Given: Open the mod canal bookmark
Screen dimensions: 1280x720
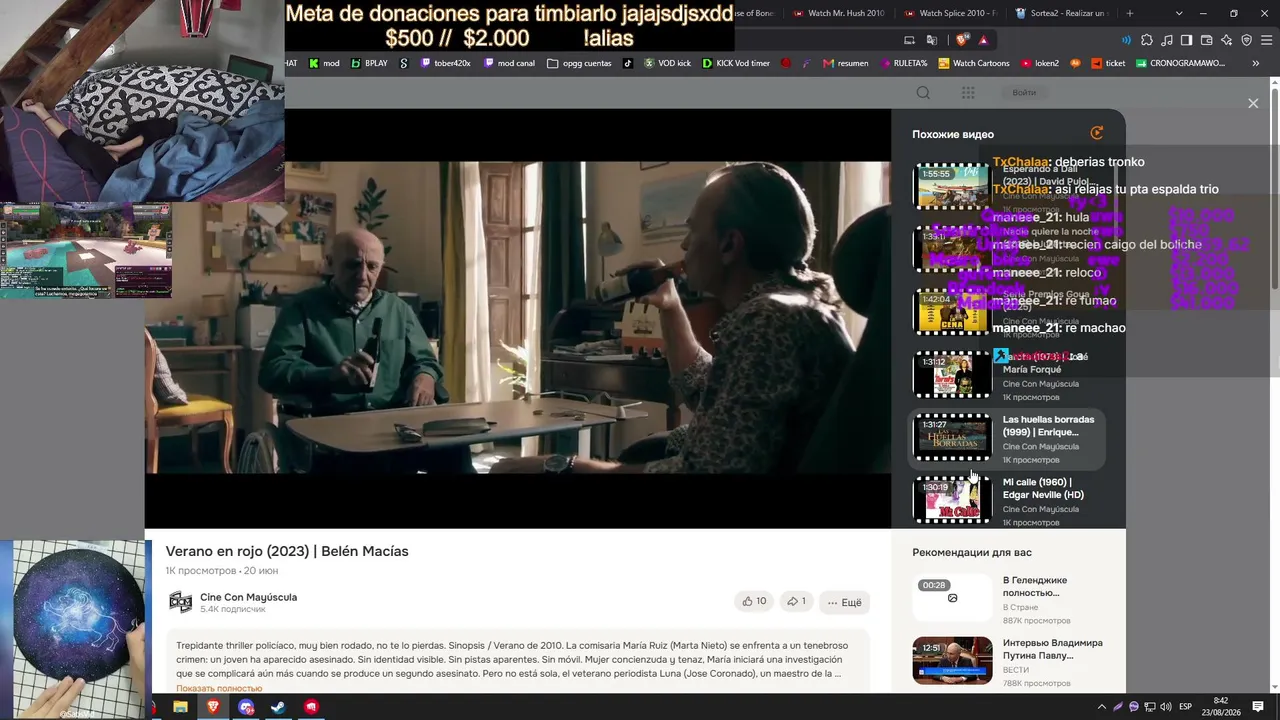Looking at the screenshot, I should point(509,63).
